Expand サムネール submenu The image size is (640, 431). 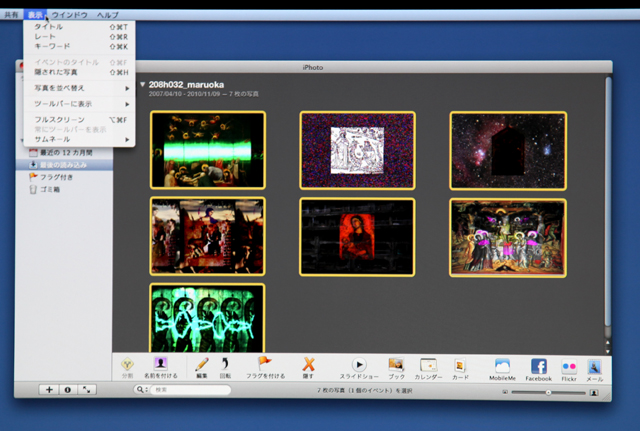point(80,140)
